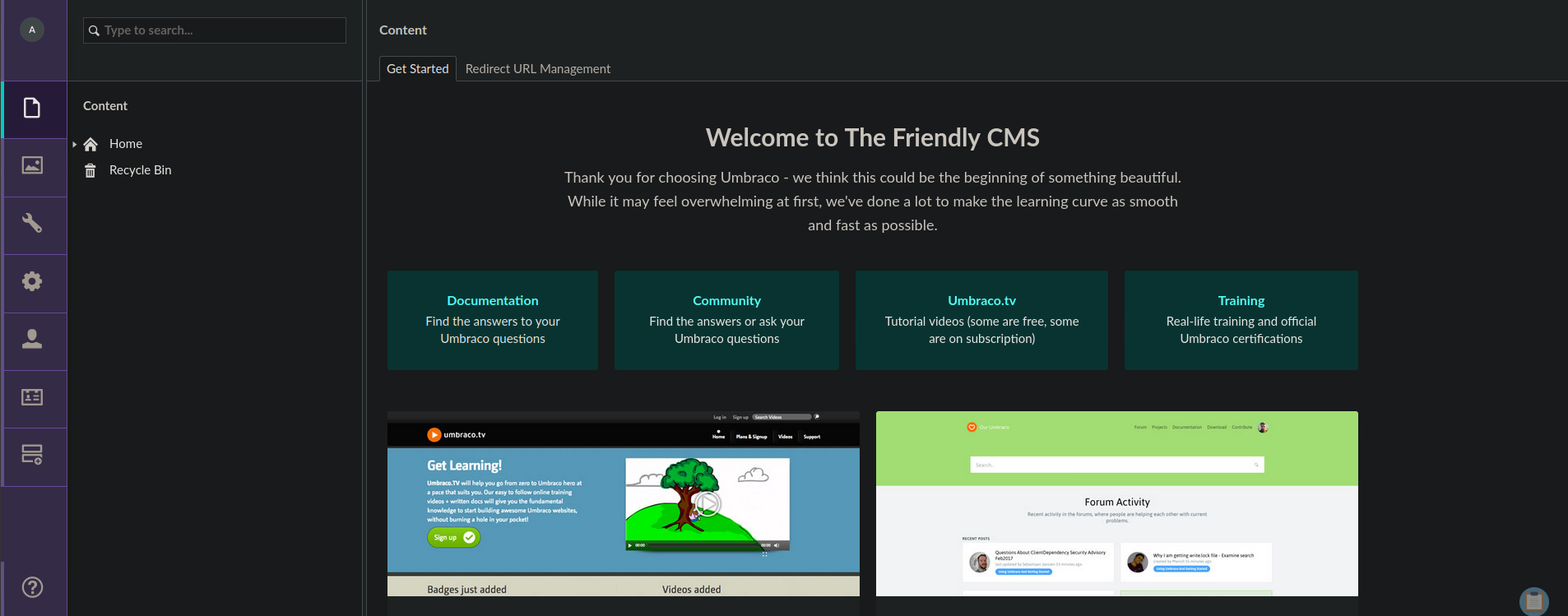Click the Content page title
This screenshot has height=616, width=1568.
tap(403, 30)
